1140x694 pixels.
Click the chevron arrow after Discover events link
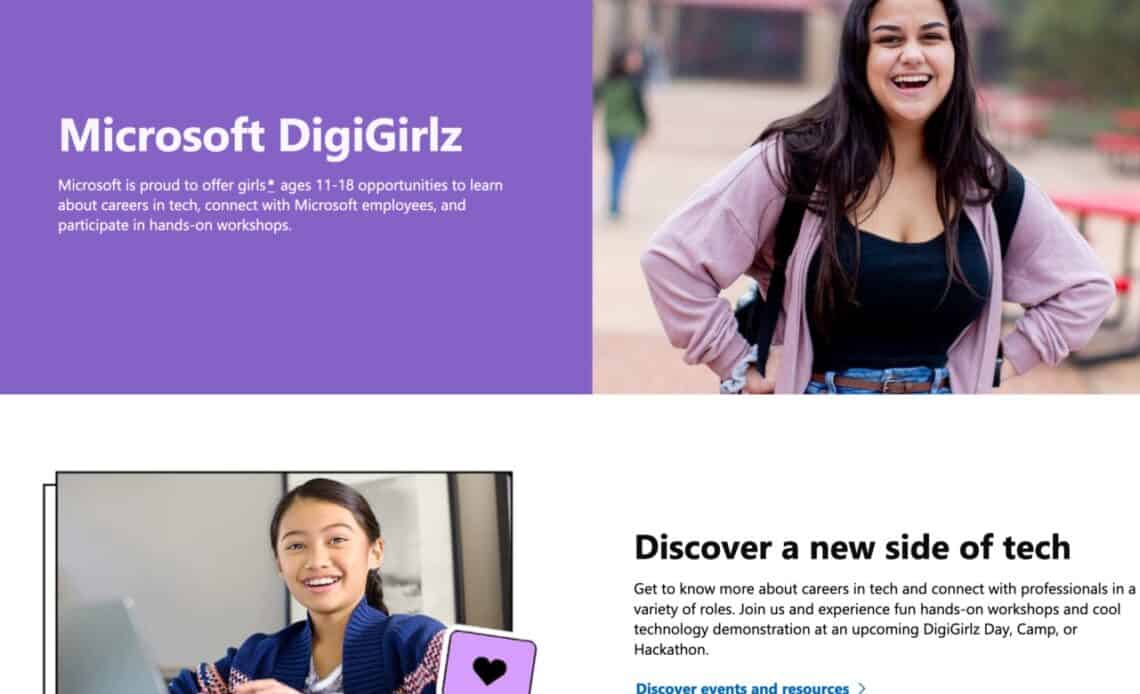[862, 687]
